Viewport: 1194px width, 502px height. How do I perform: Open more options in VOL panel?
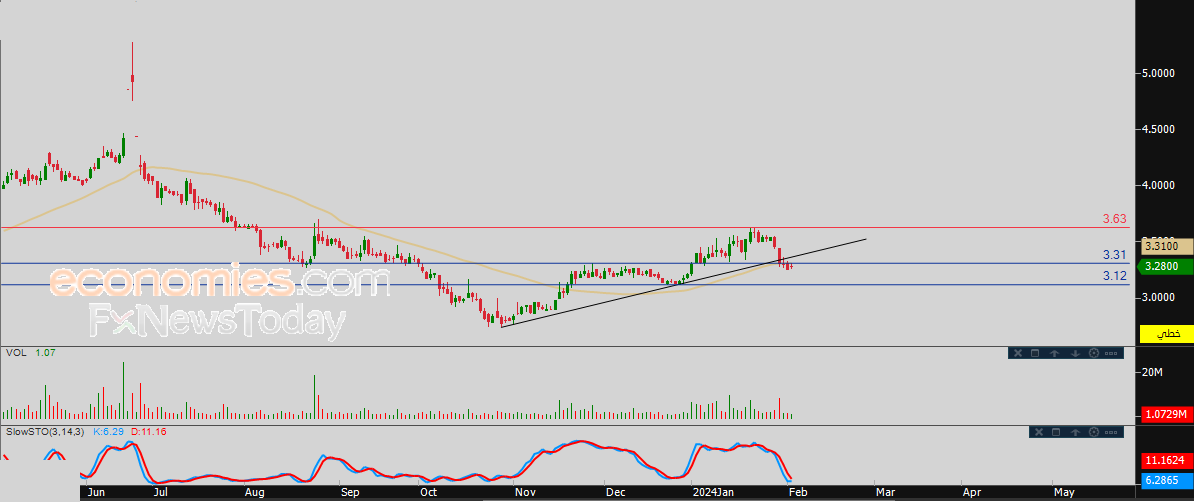tap(1112, 353)
